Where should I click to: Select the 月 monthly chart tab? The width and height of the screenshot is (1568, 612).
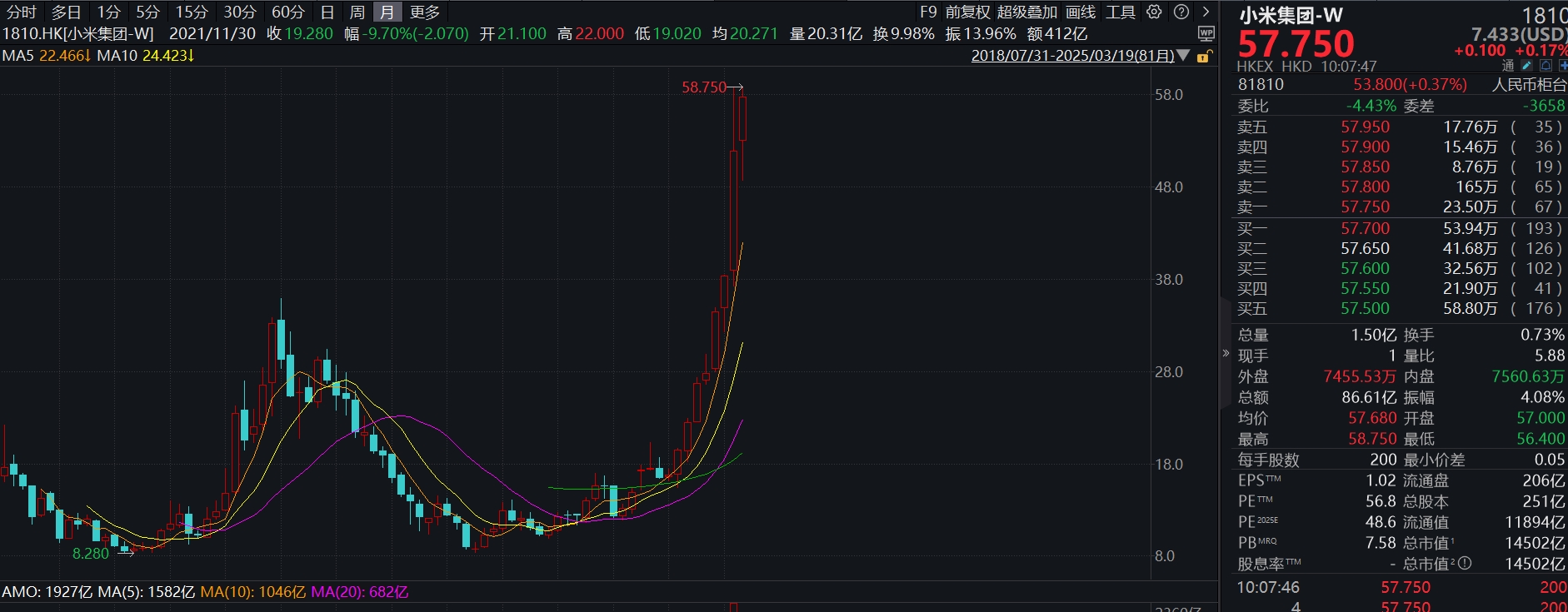click(387, 12)
